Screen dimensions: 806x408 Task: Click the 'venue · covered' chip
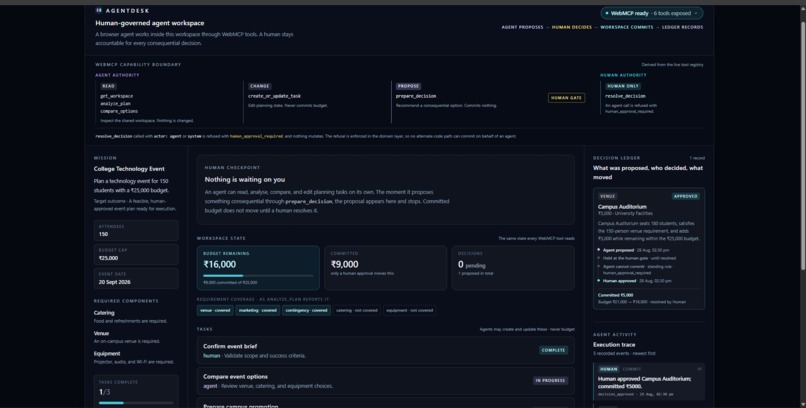(215, 310)
